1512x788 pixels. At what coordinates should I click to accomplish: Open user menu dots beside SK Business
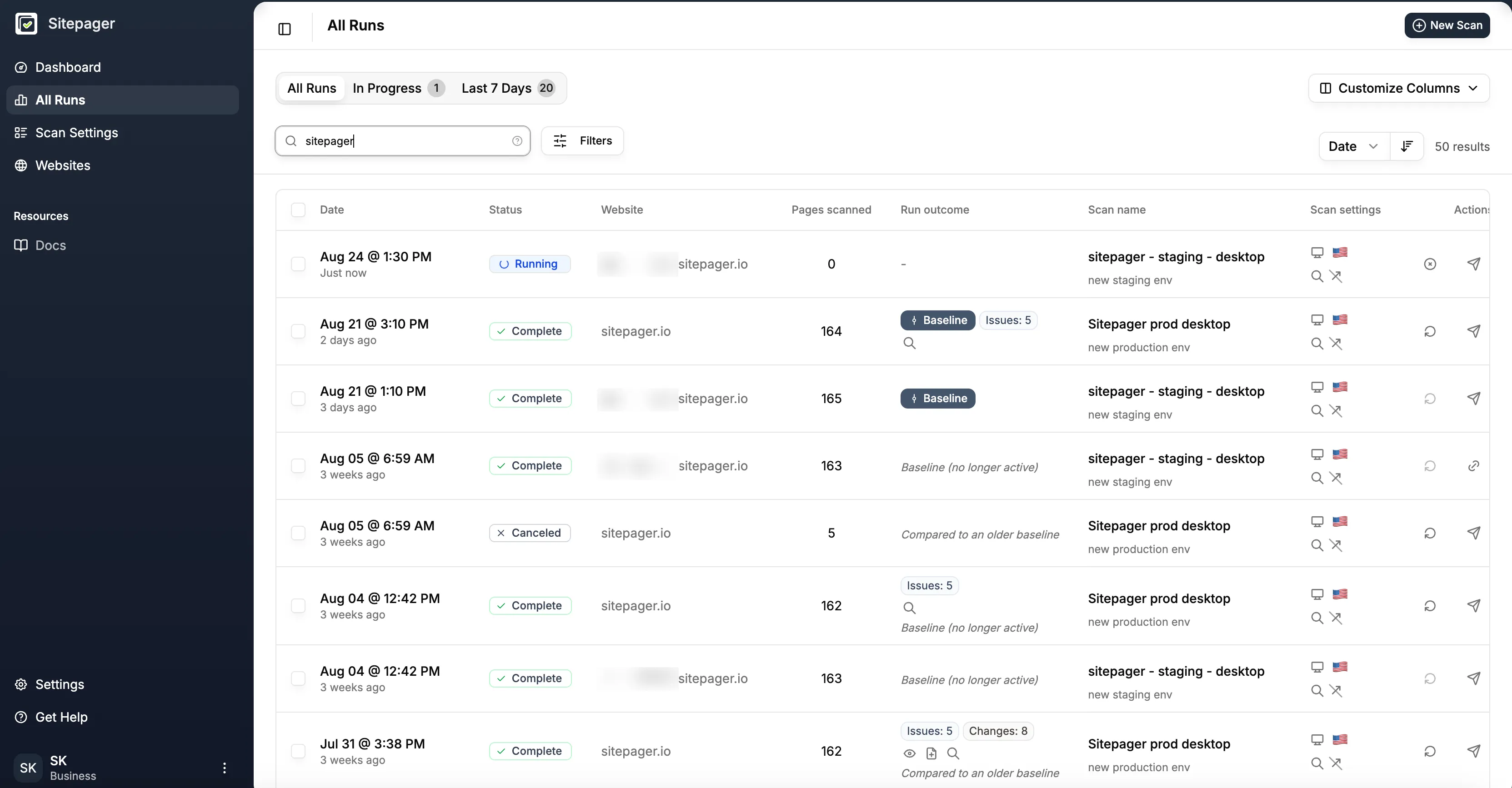tap(224, 768)
